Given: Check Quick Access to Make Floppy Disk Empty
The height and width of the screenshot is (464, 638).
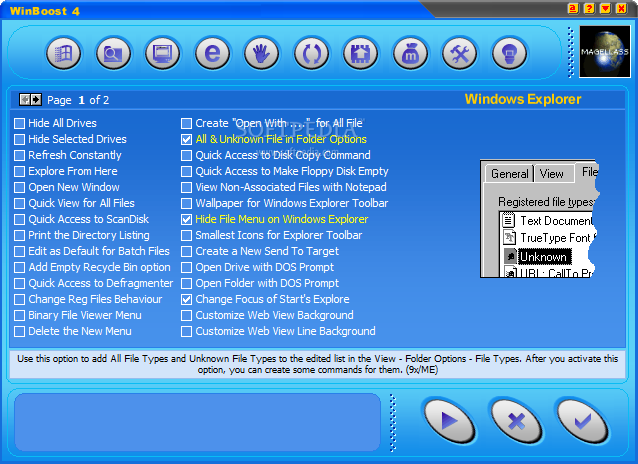Looking at the screenshot, I should [186, 171].
